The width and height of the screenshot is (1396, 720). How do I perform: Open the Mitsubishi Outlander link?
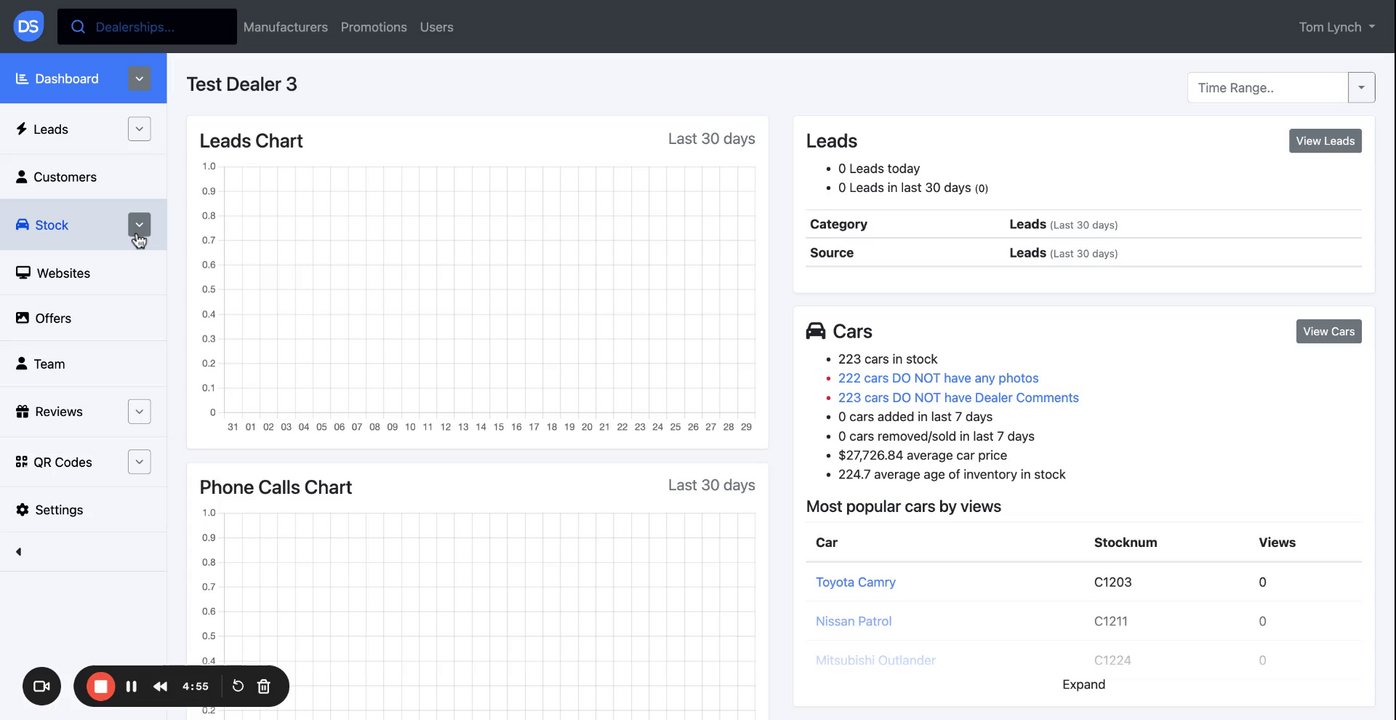click(x=876, y=660)
